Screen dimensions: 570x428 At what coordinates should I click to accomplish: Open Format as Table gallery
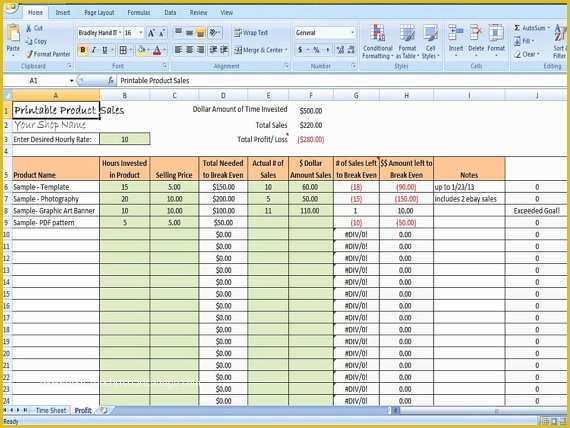pos(407,42)
